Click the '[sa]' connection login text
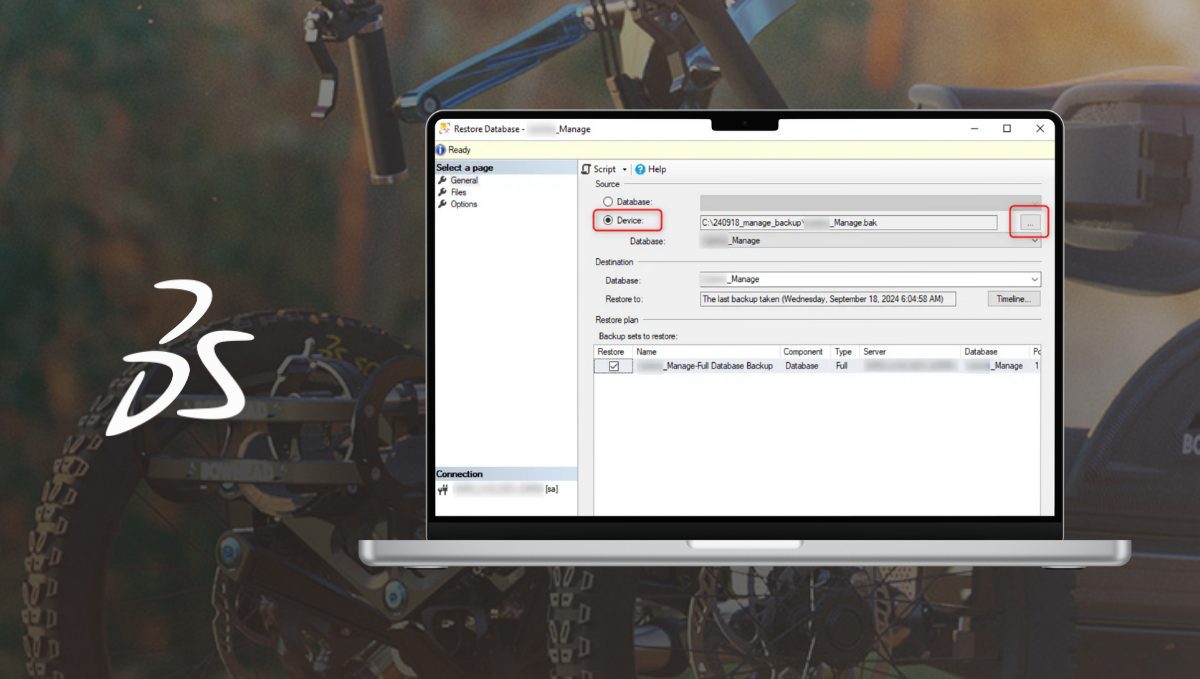Viewport: 1200px width, 679px height. tap(551, 490)
